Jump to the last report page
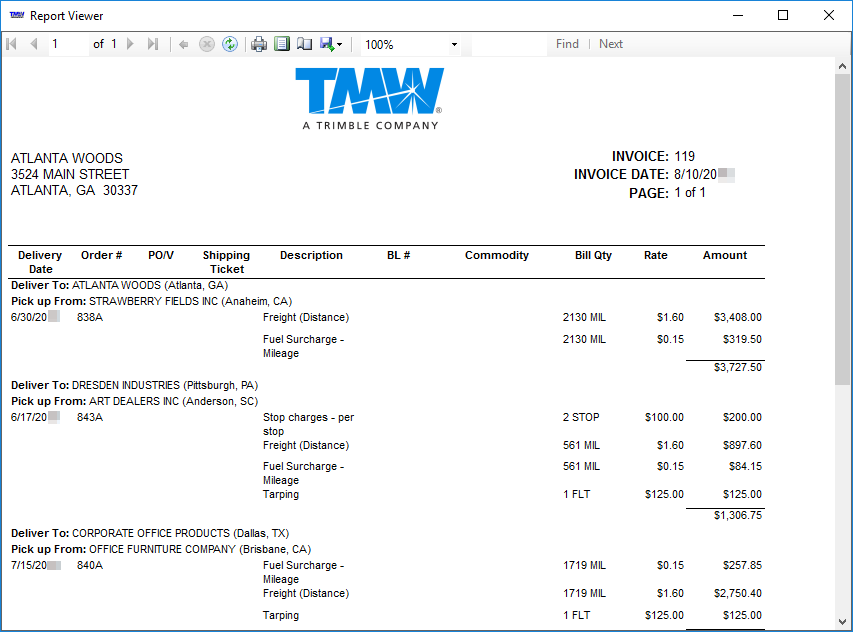Screen dimensions: 853x632 153,44
